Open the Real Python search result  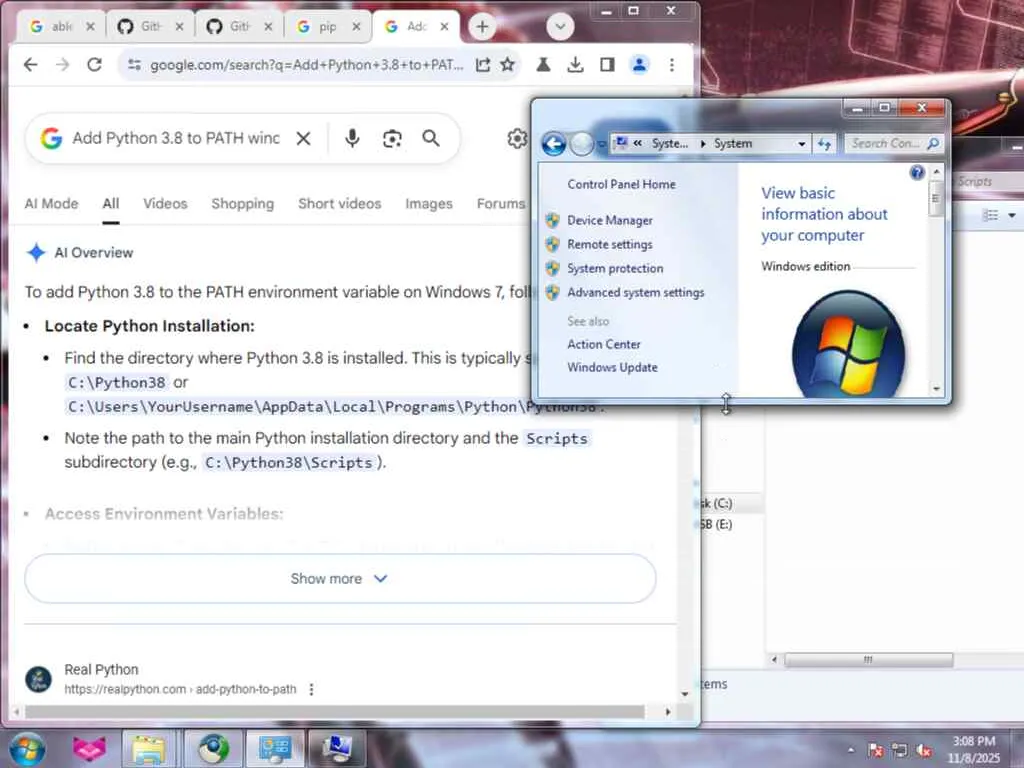pos(101,669)
